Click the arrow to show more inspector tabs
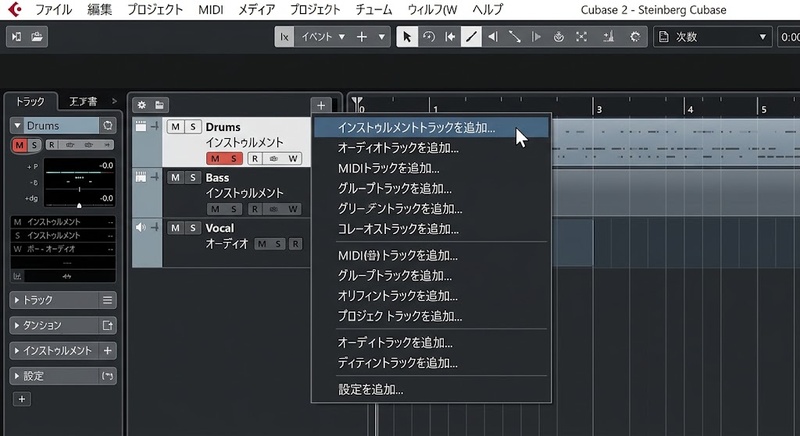Image resolution: width=800 pixels, height=436 pixels. (x=114, y=101)
